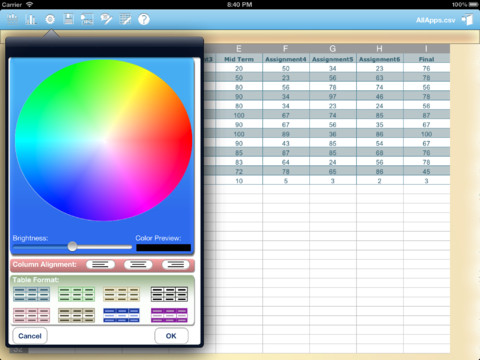Choose the purple table format
This screenshot has width=480, height=360.
point(169,315)
